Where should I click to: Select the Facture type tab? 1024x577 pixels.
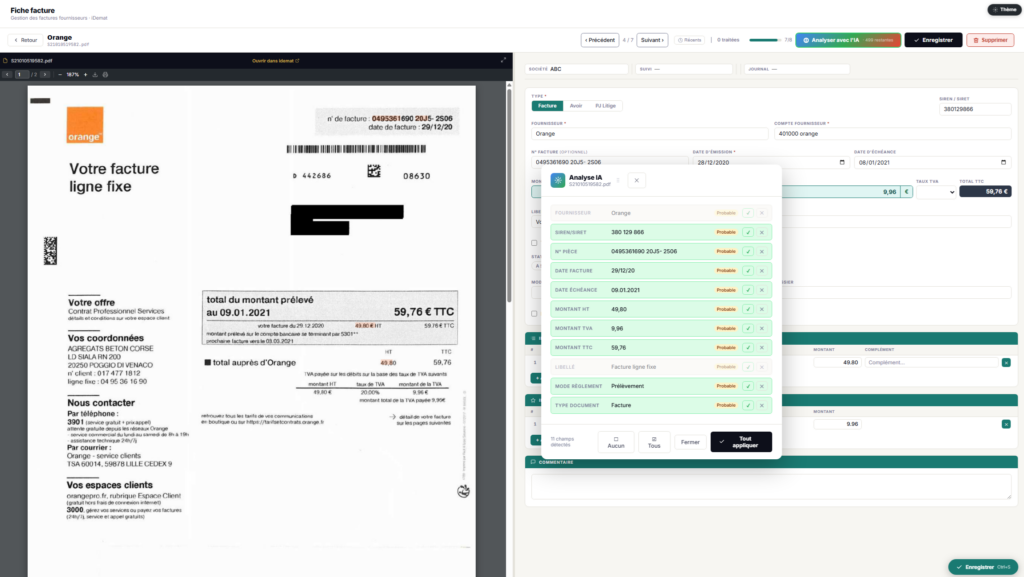[x=547, y=106]
